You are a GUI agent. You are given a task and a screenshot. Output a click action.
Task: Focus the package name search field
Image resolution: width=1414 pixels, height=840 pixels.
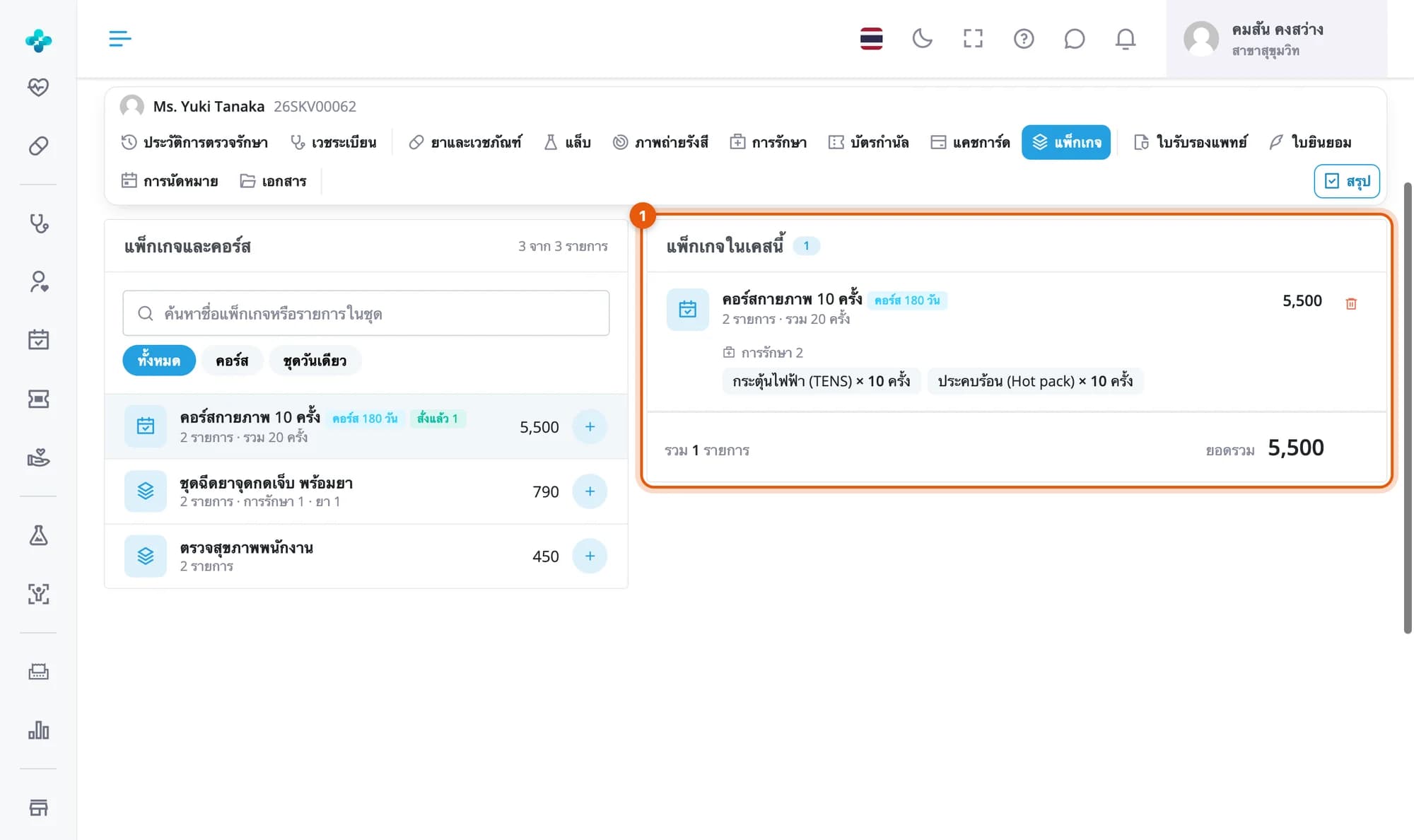(x=366, y=313)
